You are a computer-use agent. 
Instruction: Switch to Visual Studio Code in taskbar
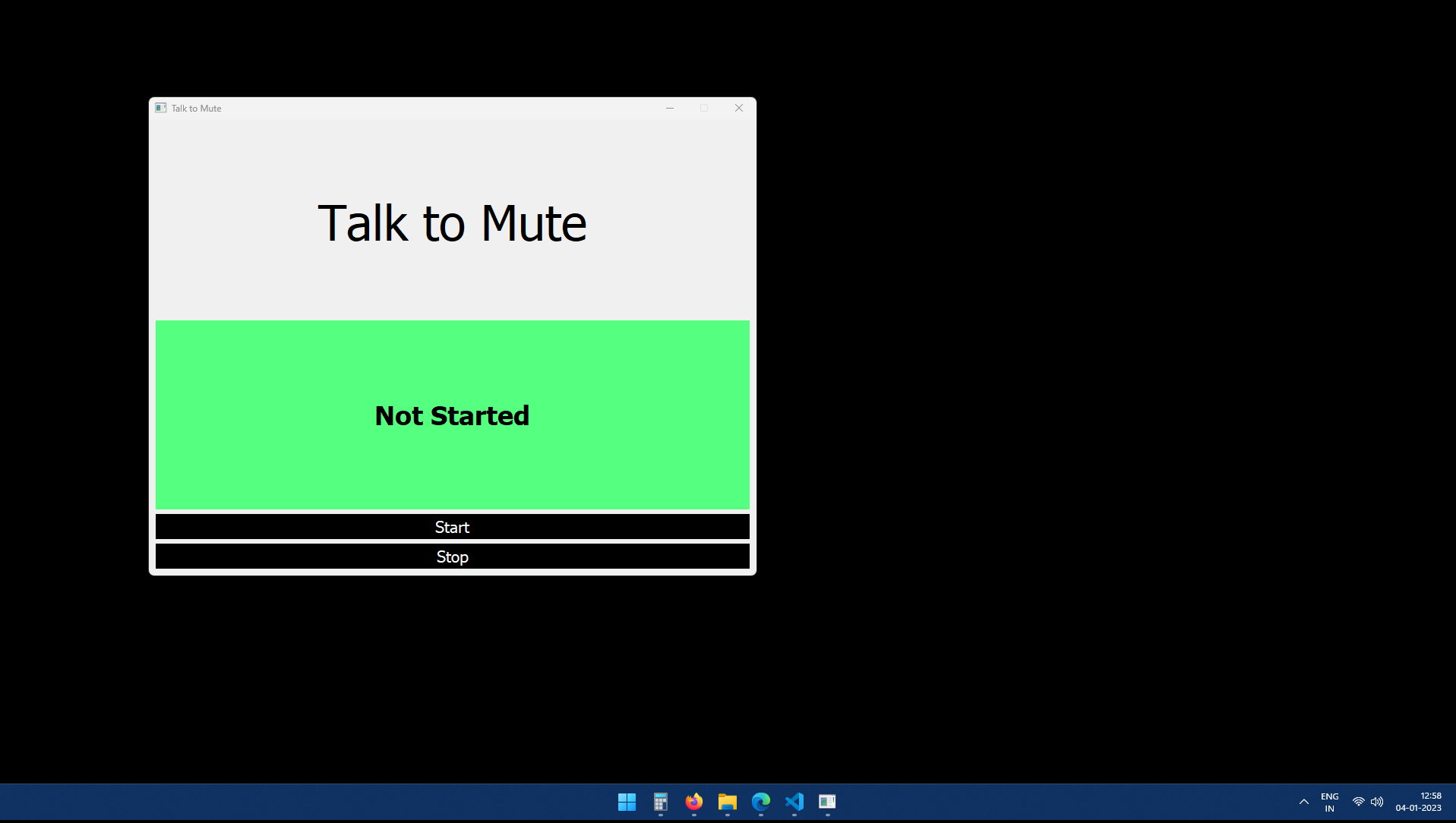tap(794, 802)
